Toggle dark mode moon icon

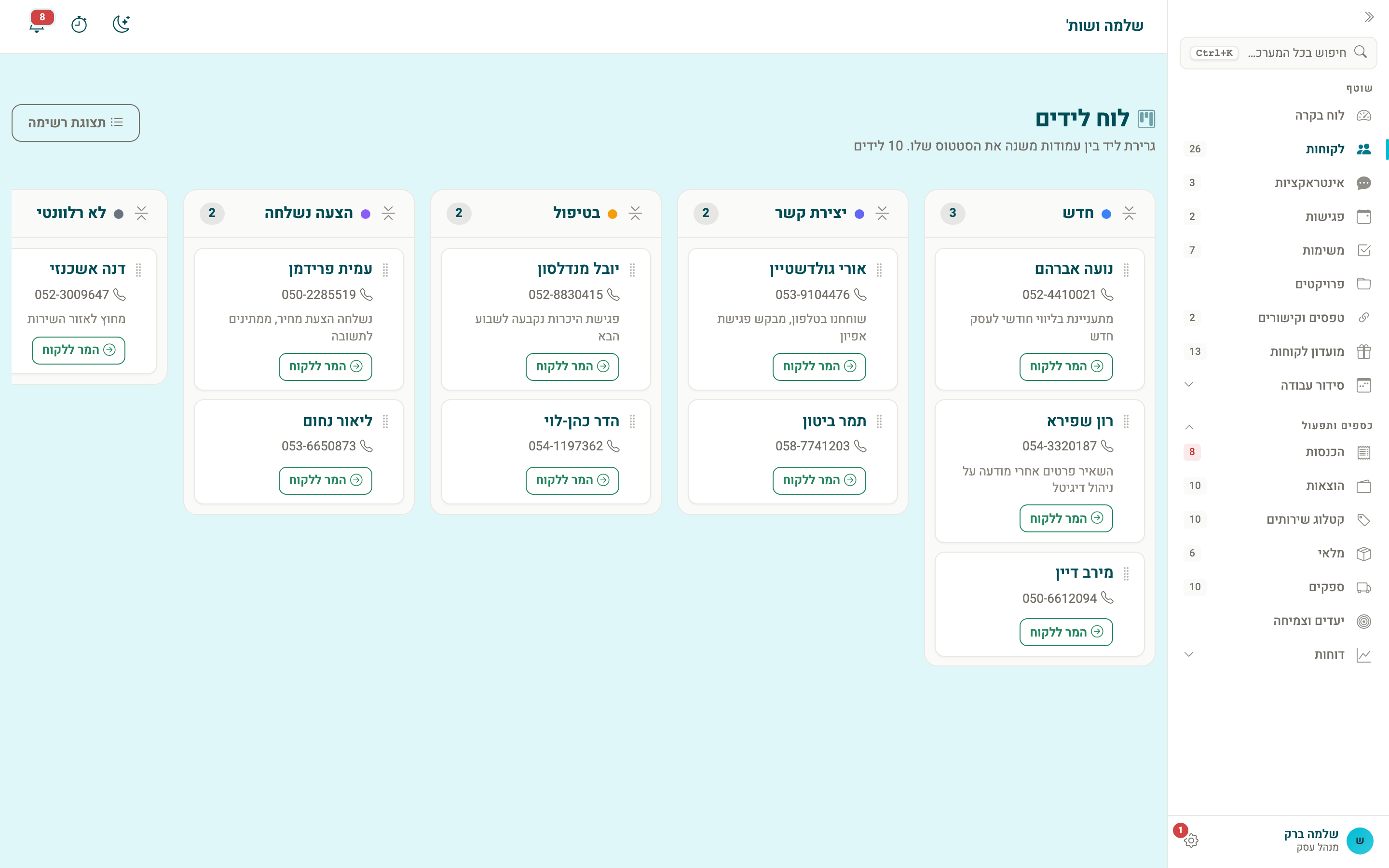[x=121, y=25]
